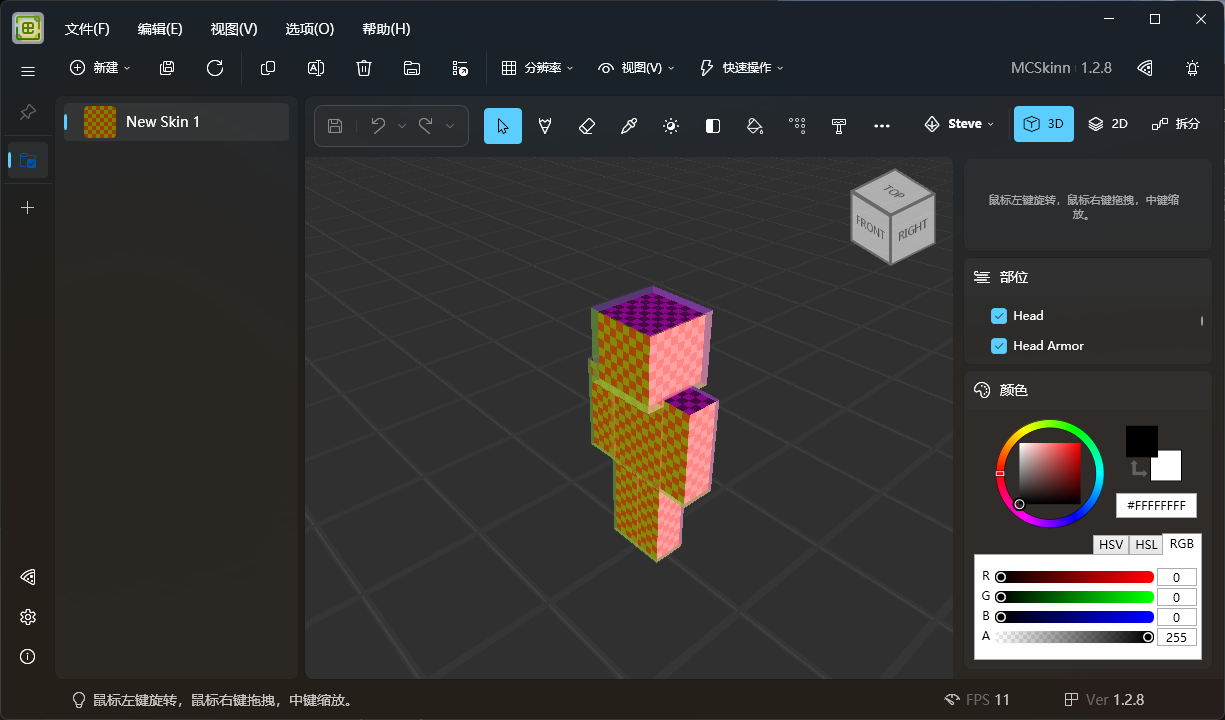This screenshot has height=720, width=1225.
Task: Uncheck the Head part checkbox
Action: [x=998, y=316]
